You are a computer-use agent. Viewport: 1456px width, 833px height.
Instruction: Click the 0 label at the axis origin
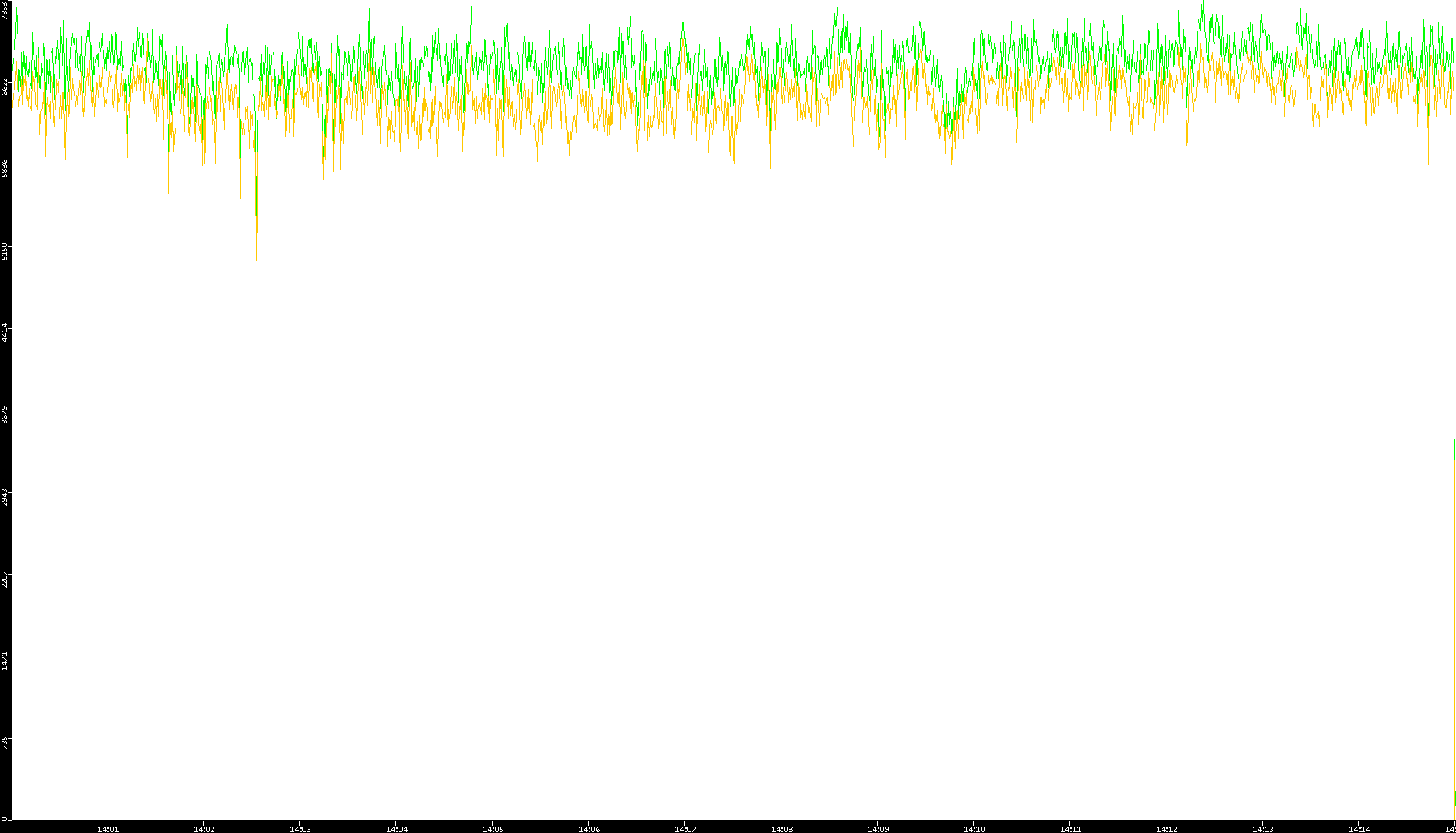[x=5, y=819]
